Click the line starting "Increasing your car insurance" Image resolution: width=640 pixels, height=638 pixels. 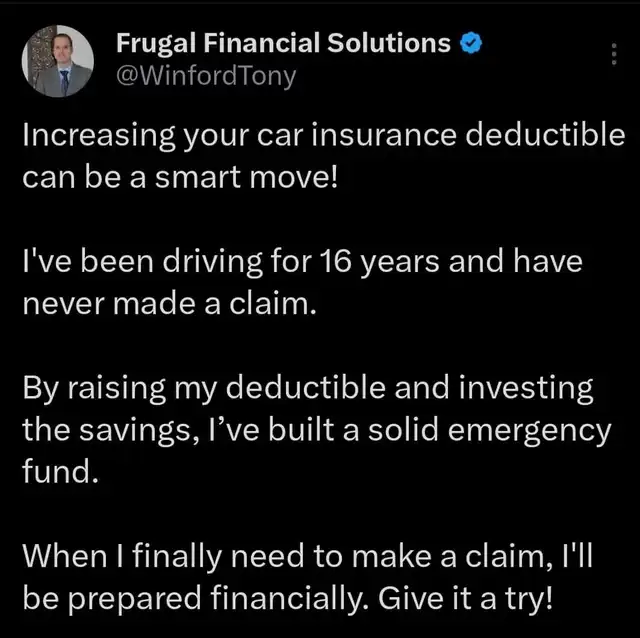(x=323, y=137)
